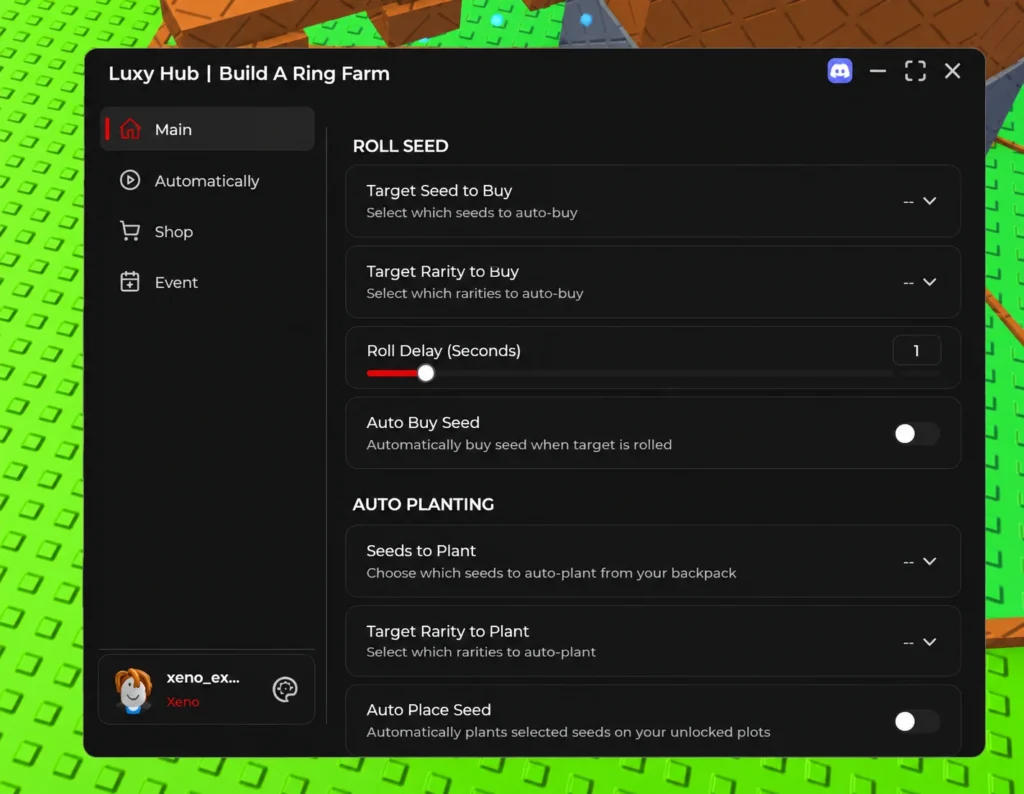
Task: Click the Shop cart icon
Action: coord(130,230)
